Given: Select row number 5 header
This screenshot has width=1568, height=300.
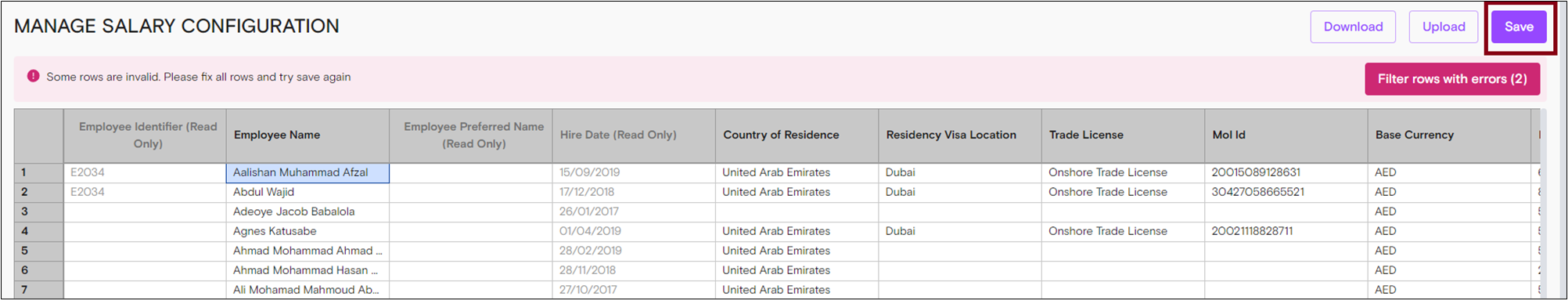Looking at the screenshot, I should point(38,251).
